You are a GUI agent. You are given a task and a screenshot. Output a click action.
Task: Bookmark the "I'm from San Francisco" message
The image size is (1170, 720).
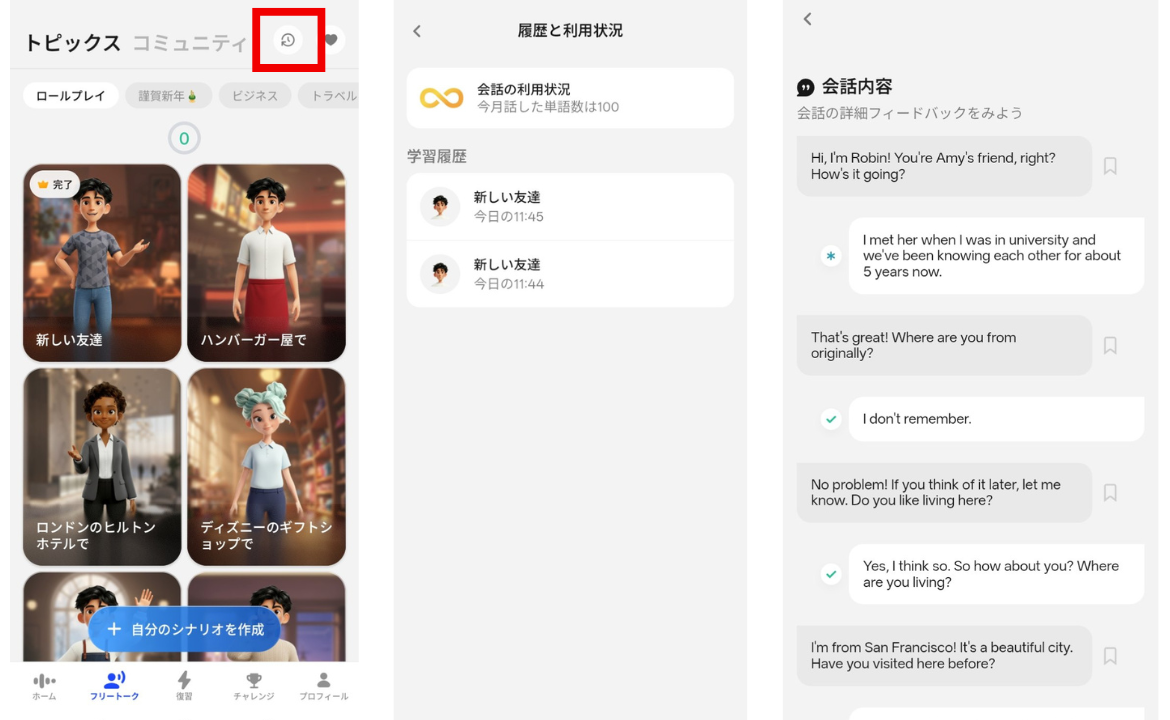tap(1110, 656)
